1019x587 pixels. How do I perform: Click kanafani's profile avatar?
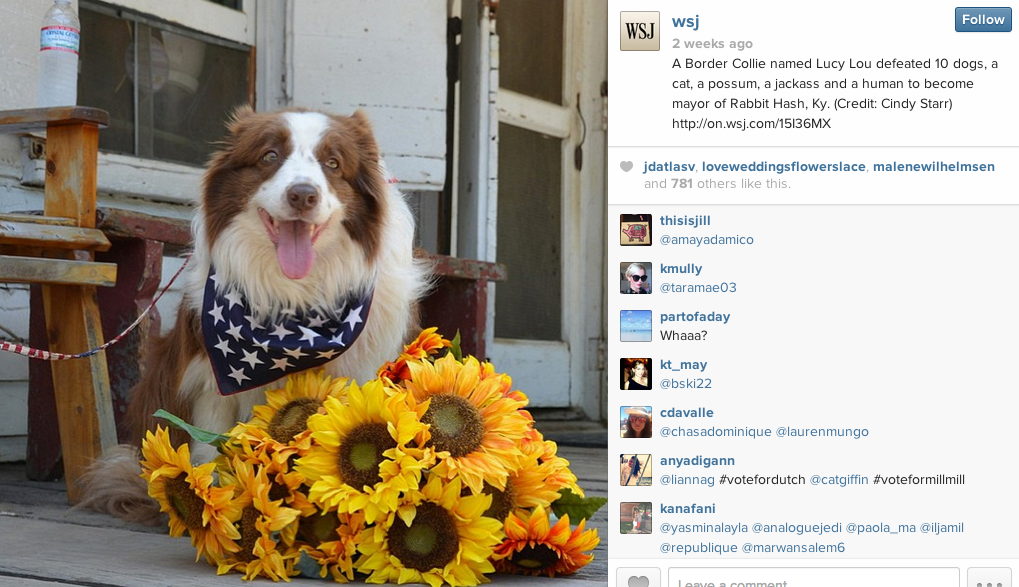636,519
